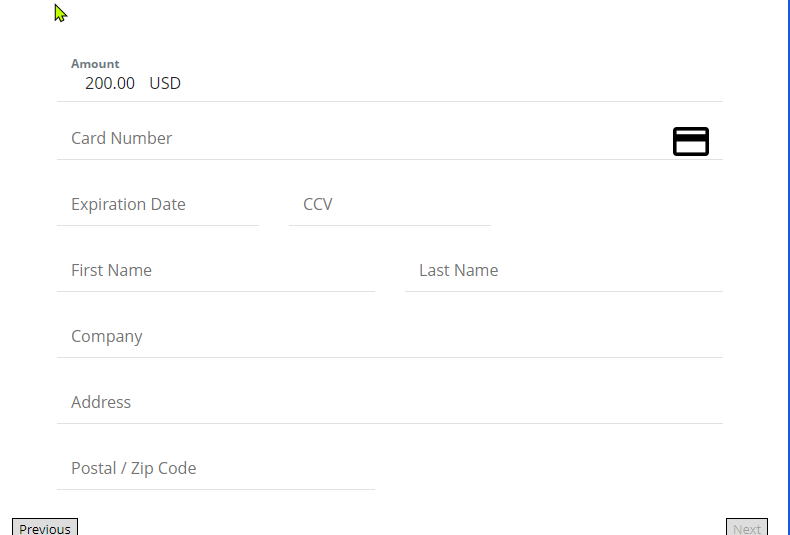Focus the Company input field
790x535 pixels.
pyautogui.click(x=389, y=337)
